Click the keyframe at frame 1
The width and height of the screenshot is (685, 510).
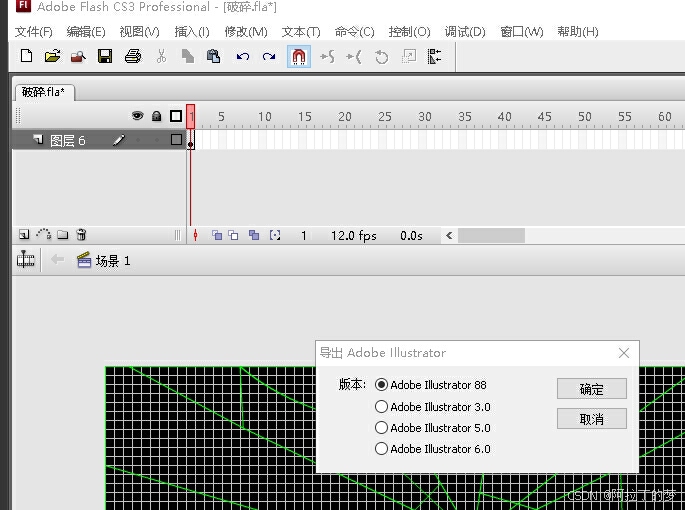click(191, 141)
